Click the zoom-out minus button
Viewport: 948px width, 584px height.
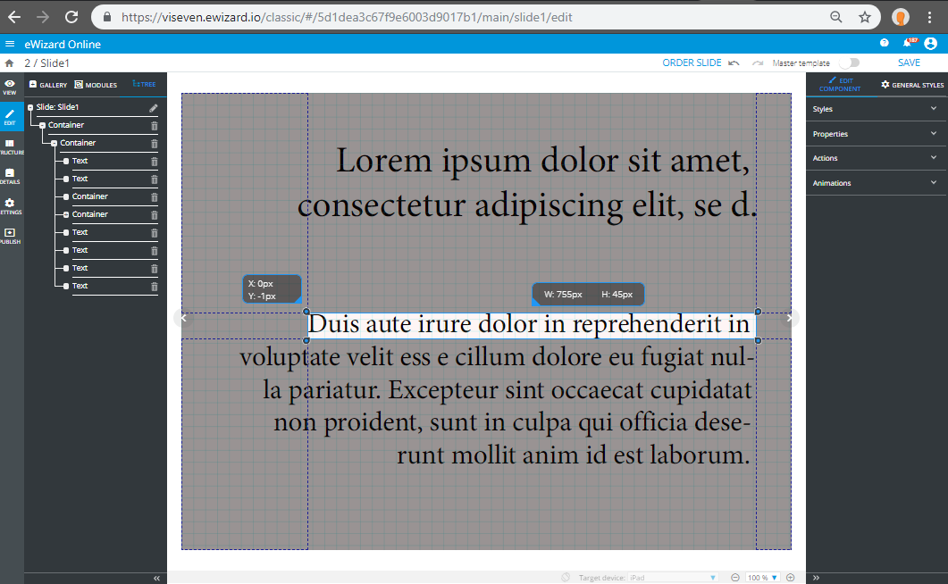pyautogui.click(x=735, y=577)
